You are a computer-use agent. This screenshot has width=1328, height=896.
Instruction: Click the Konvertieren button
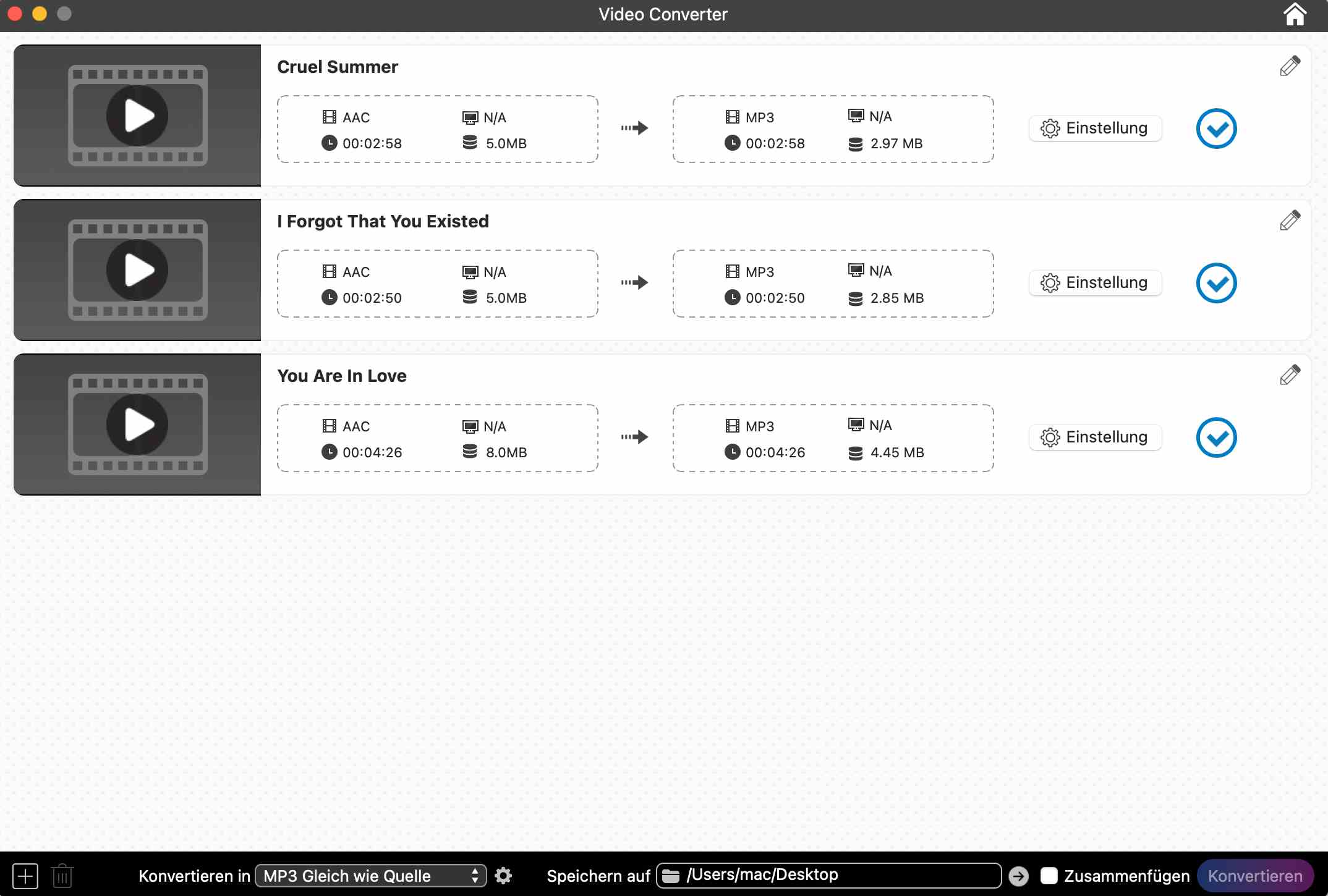[1255, 876]
